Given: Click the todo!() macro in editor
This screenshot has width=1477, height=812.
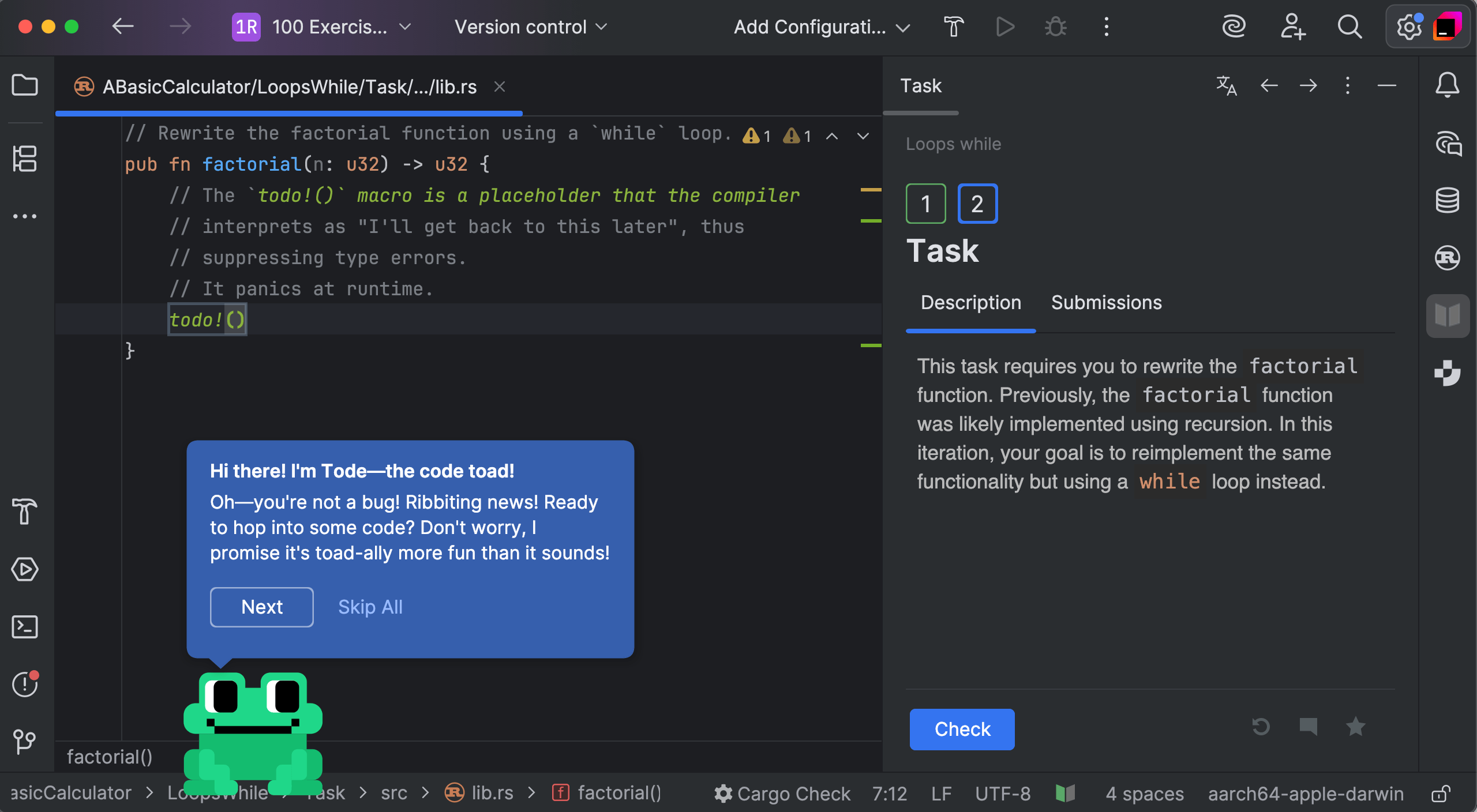Looking at the screenshot, I should tap(207, 319).
